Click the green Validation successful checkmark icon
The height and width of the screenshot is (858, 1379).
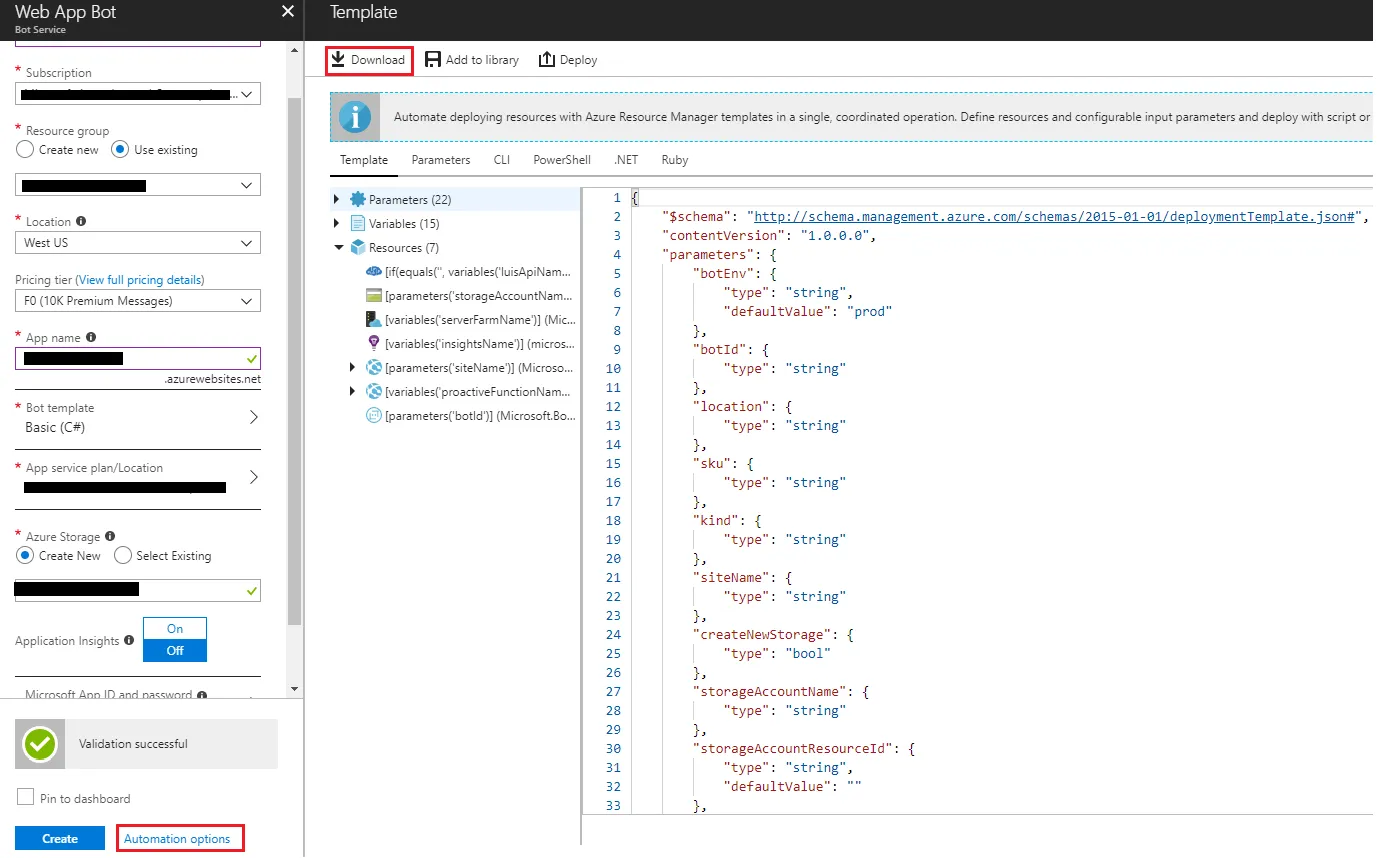point(40,744)
